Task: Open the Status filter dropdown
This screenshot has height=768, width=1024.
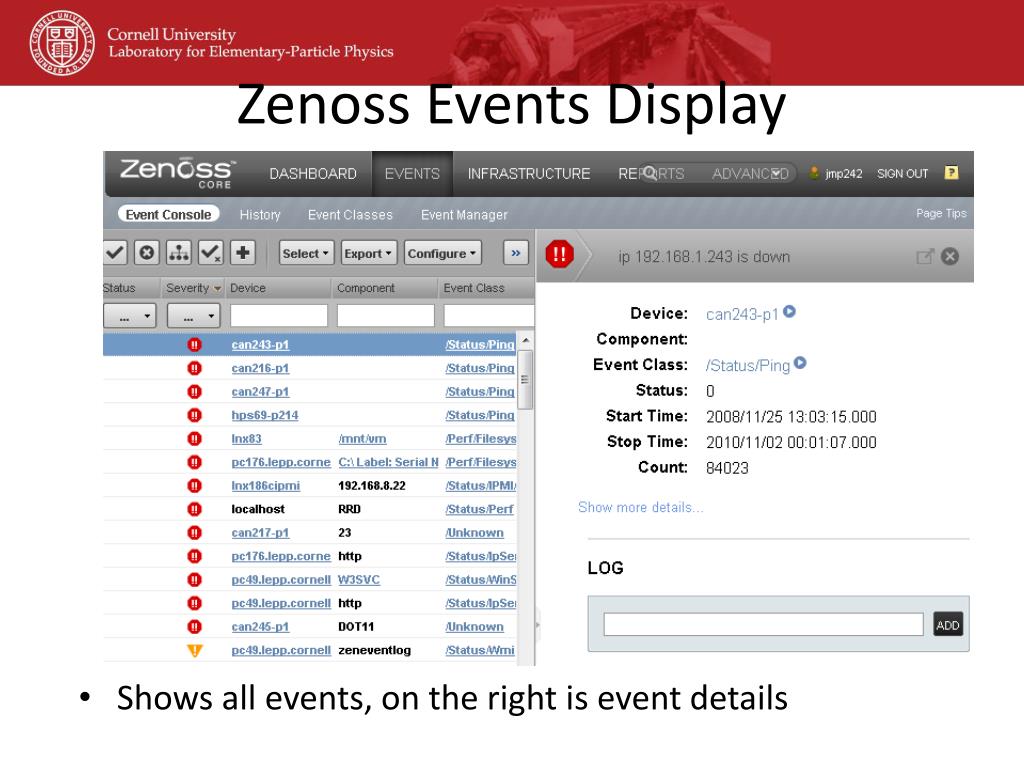Action: coord(130,316)
